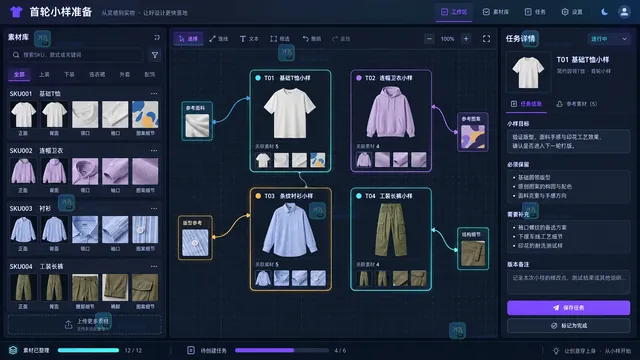
Task: Select SKU001 pattern detail thumbnail
Action: [x=145, y=115]
